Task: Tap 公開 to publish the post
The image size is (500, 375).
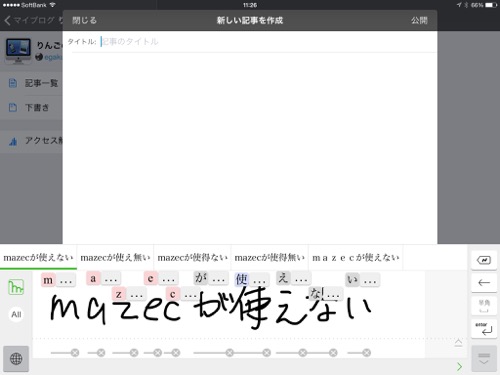Action: coord(419,20)
